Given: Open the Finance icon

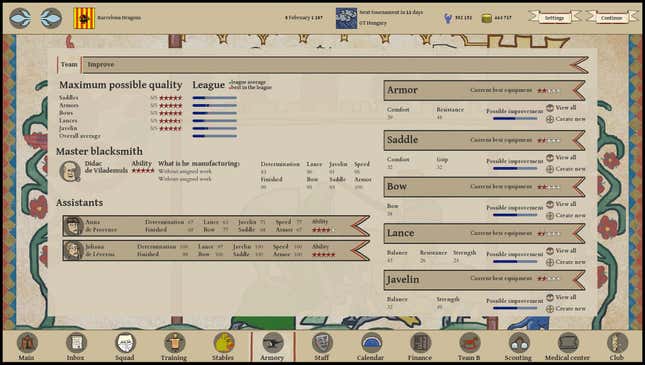Looking at the screenshot, I should tap(420, 343).
